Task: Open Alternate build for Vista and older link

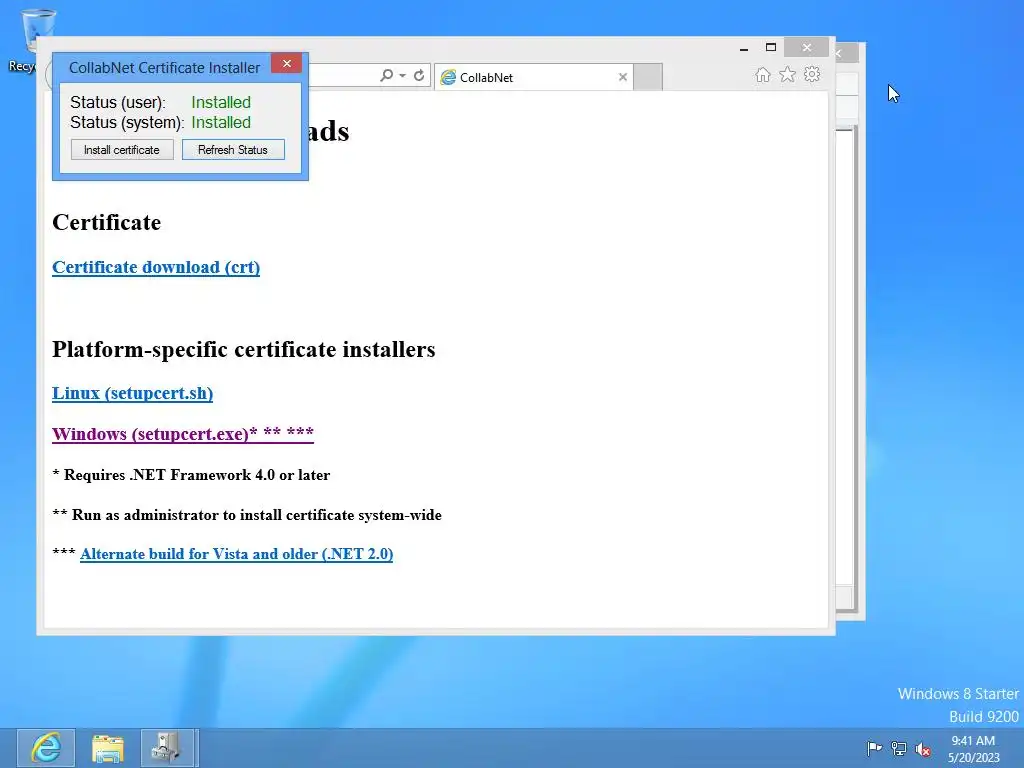Action: 236,554
